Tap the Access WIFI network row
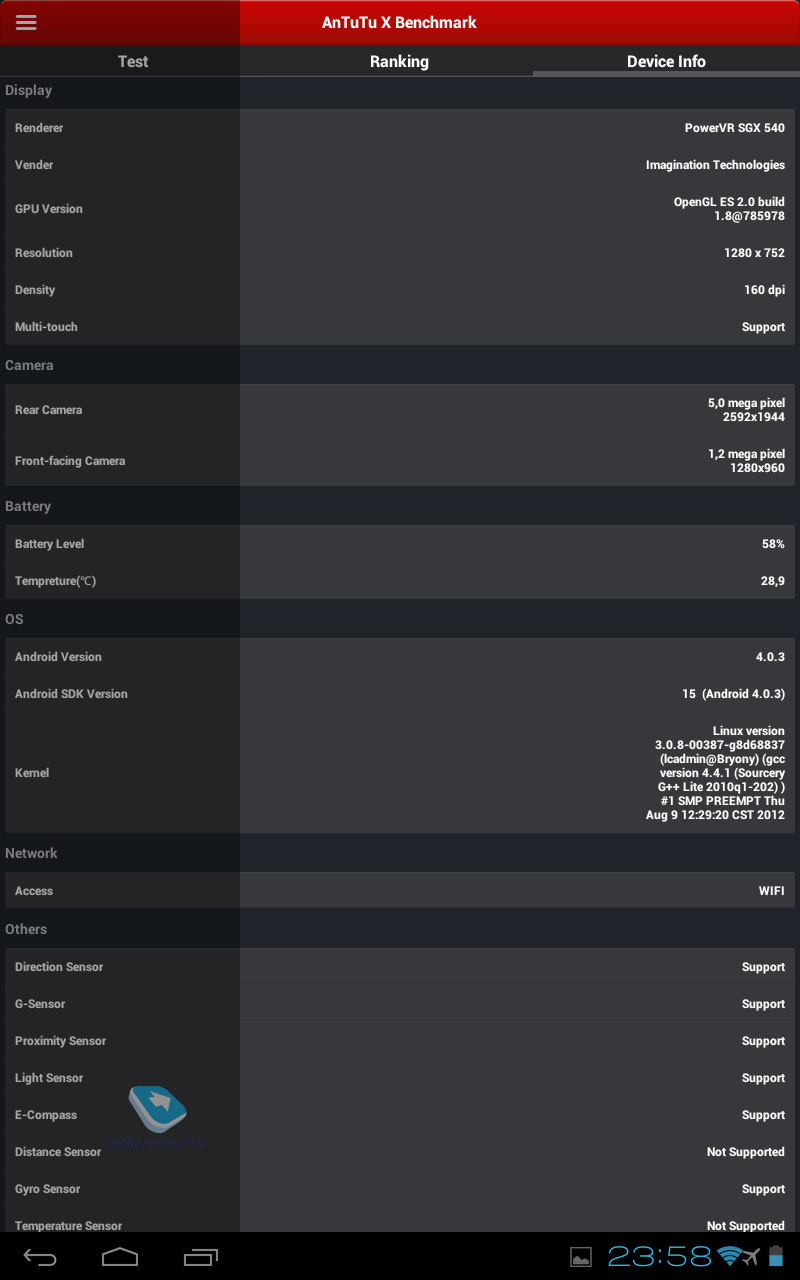800x1280 pixels. (x=400, y=890)
